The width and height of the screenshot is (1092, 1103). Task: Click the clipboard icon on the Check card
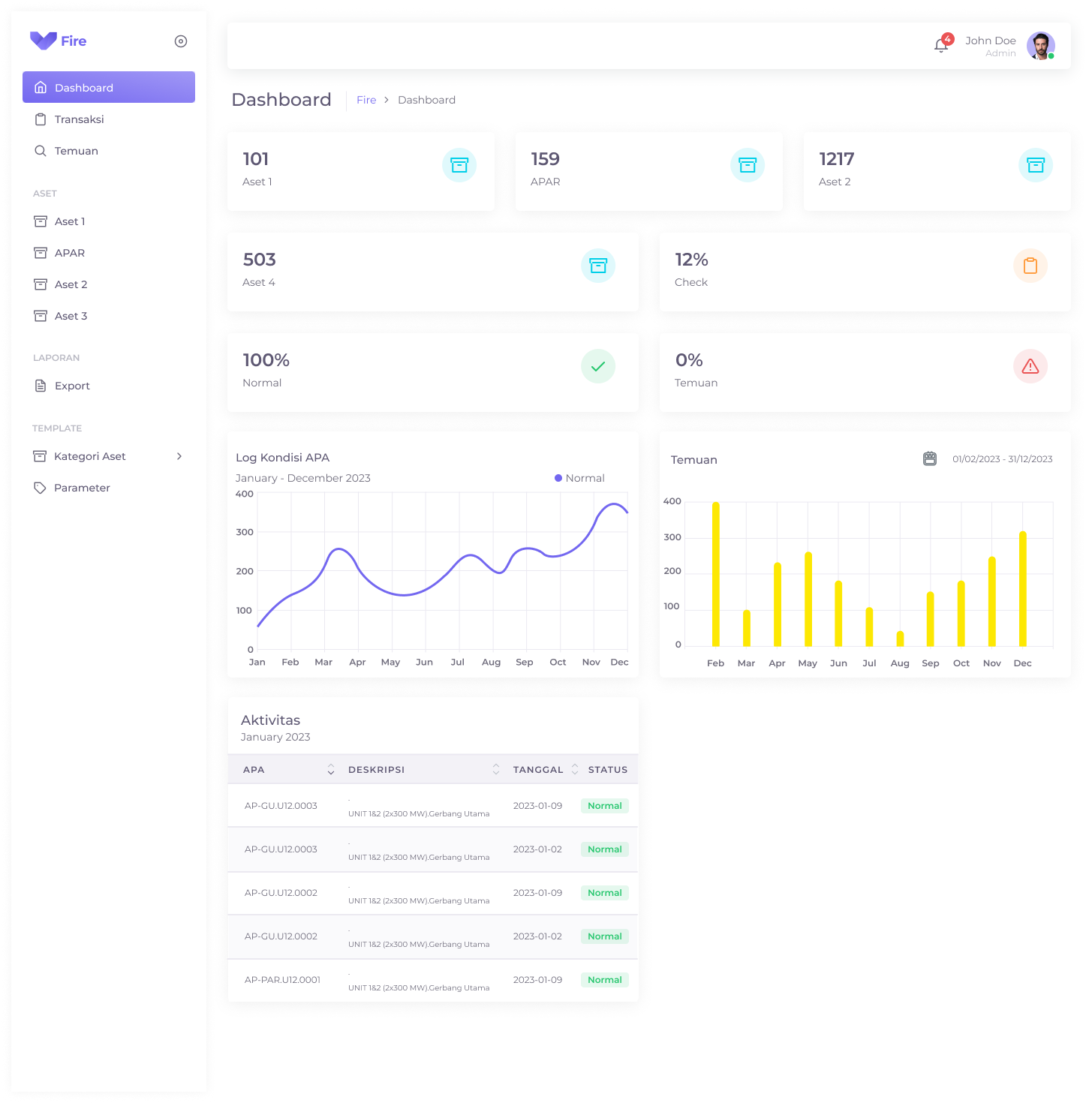click(1030, 266)
